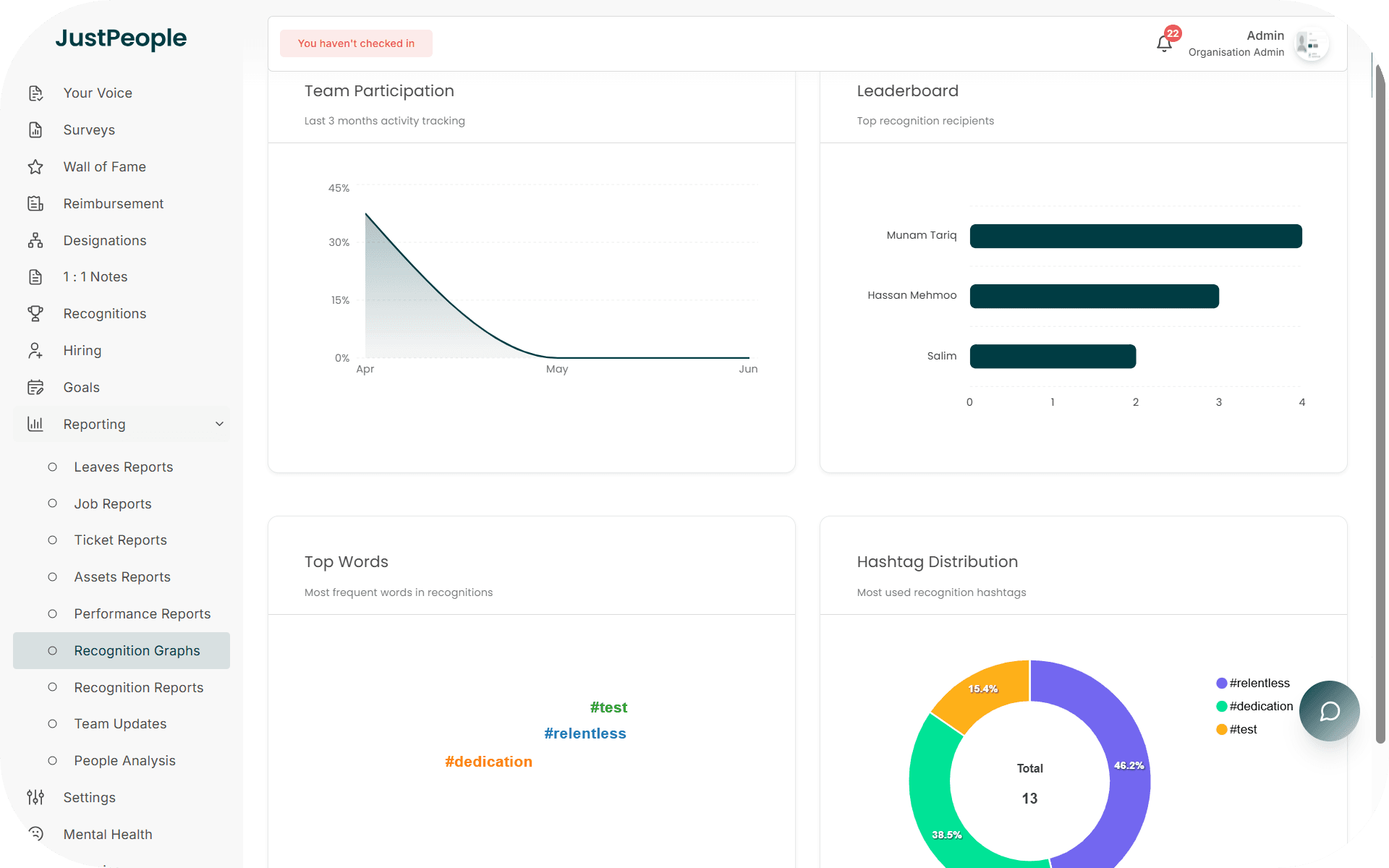Click the You haven't checked in button
Viewport: 1389px width, 868px height.
pyautogui.click(x=356, y=43)
